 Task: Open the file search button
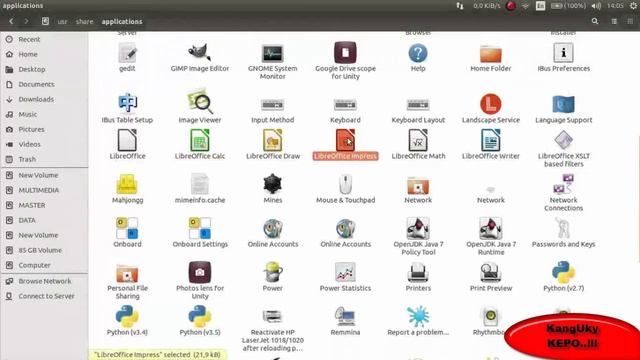click(595, 21)
